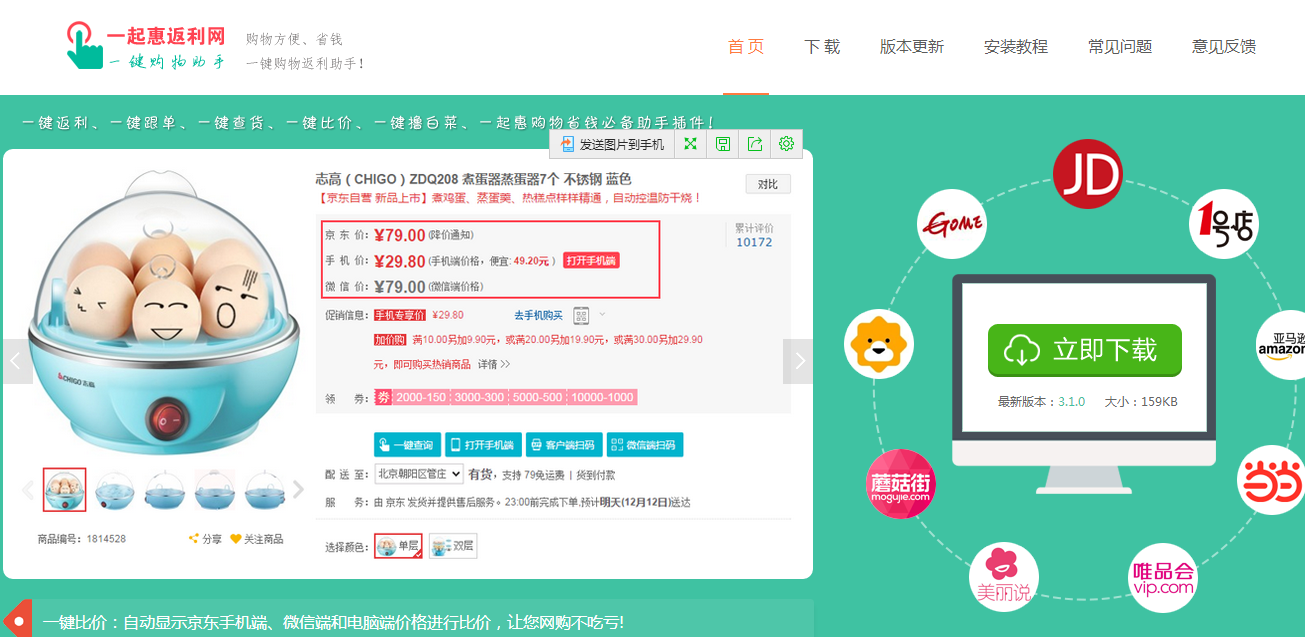Click the 蘑菇街 mogujie logo icon

coord(901,483)
